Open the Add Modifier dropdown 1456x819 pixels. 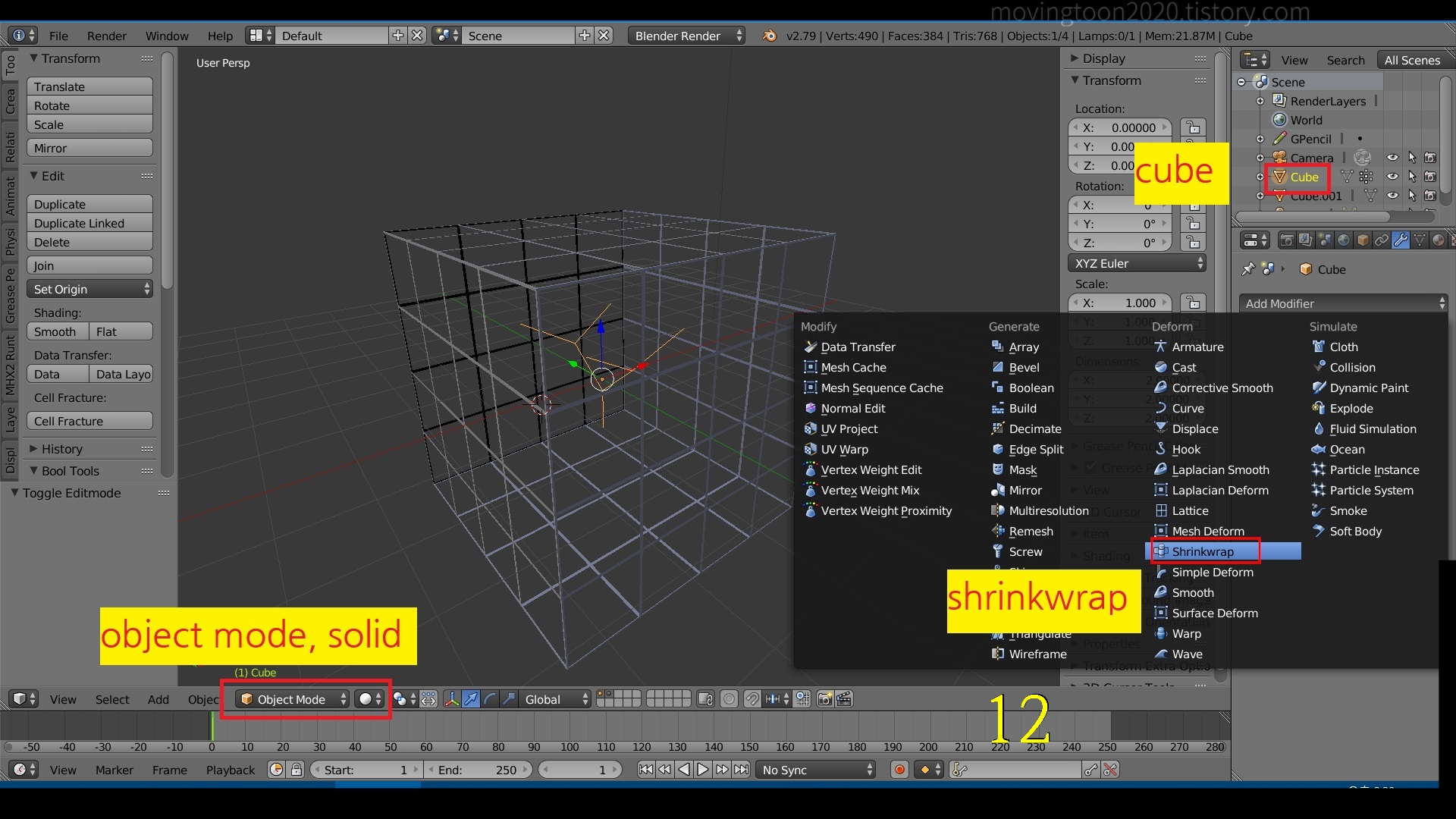click(x=1343, y=303)
